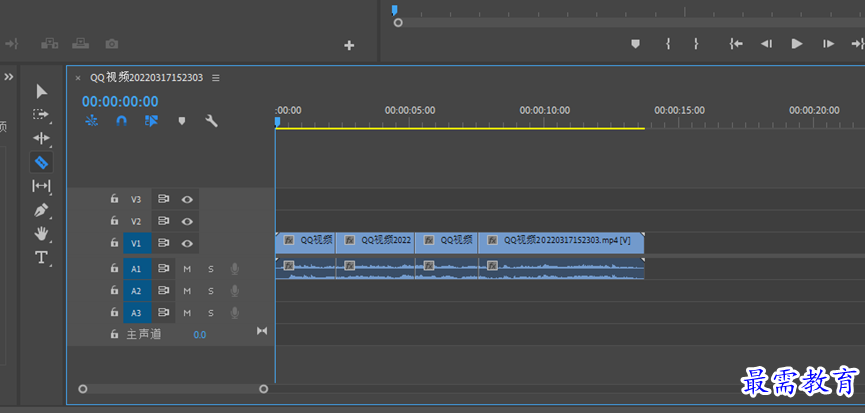This screenshot has height=413, width=865.
Task: Toggle lock on 主声道 master track
Action: 114,334
